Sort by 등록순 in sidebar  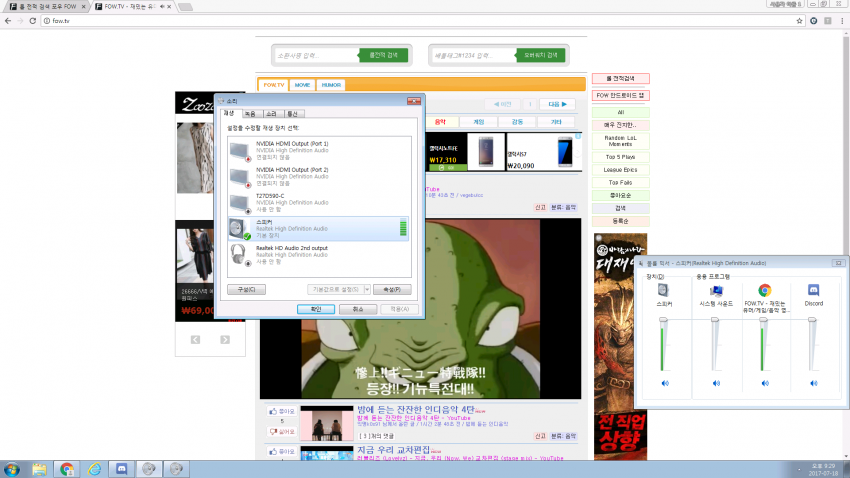(621, 221)
